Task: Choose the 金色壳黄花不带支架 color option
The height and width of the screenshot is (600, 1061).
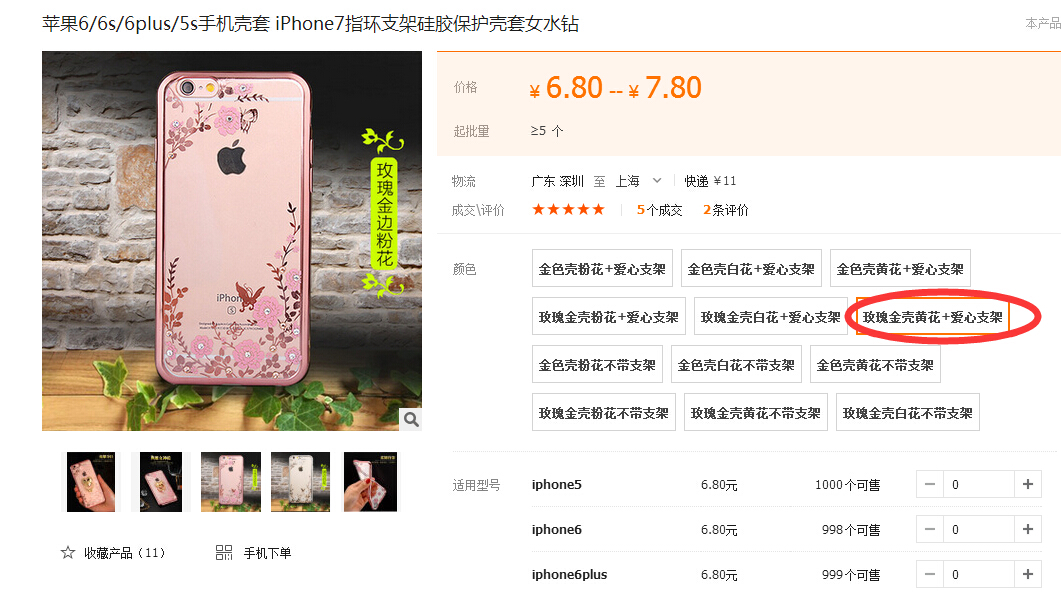Action: point(875,365)
